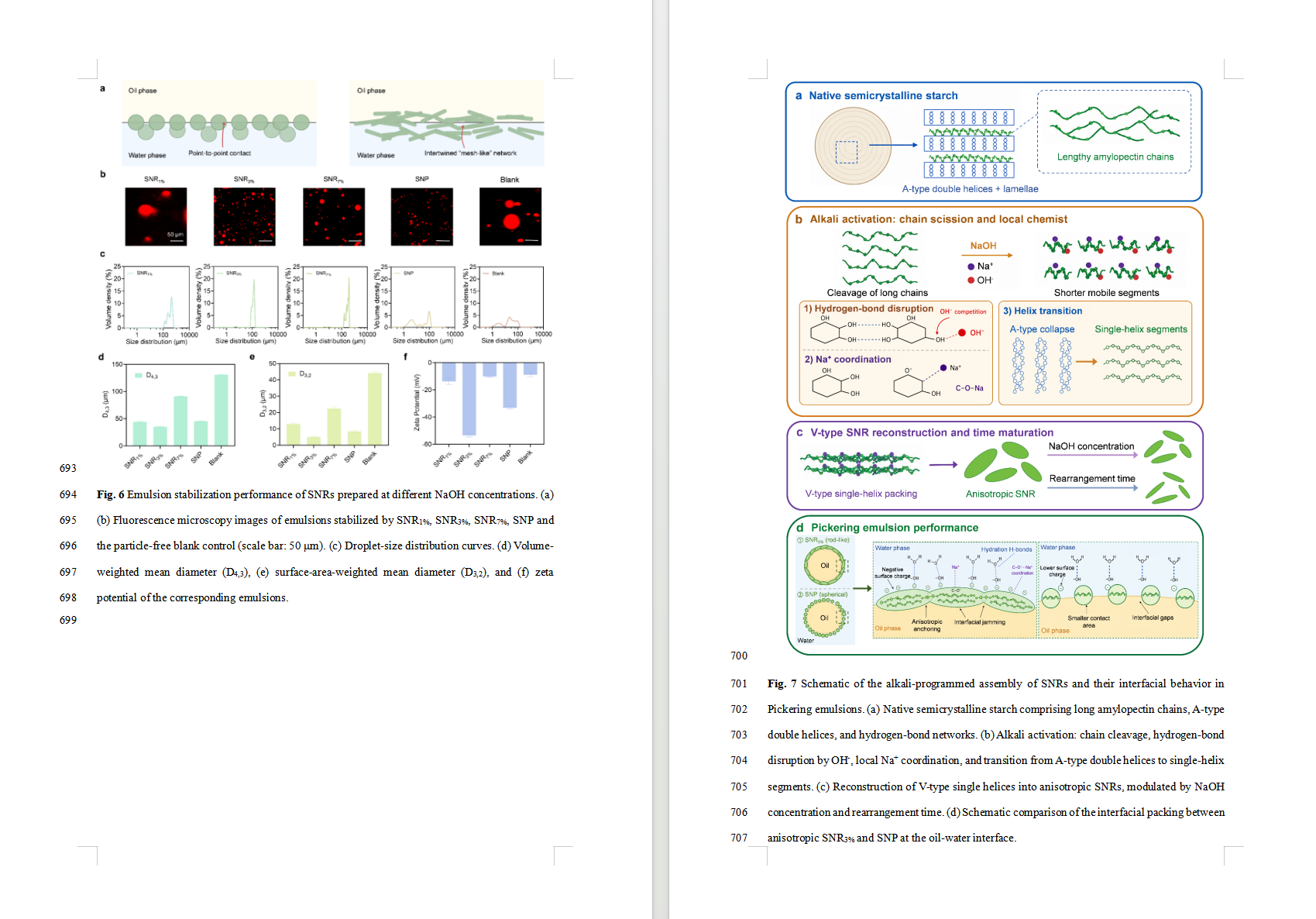
Task: Click 'Rearrangement time' label
Action: click(x=1092, y=479)
